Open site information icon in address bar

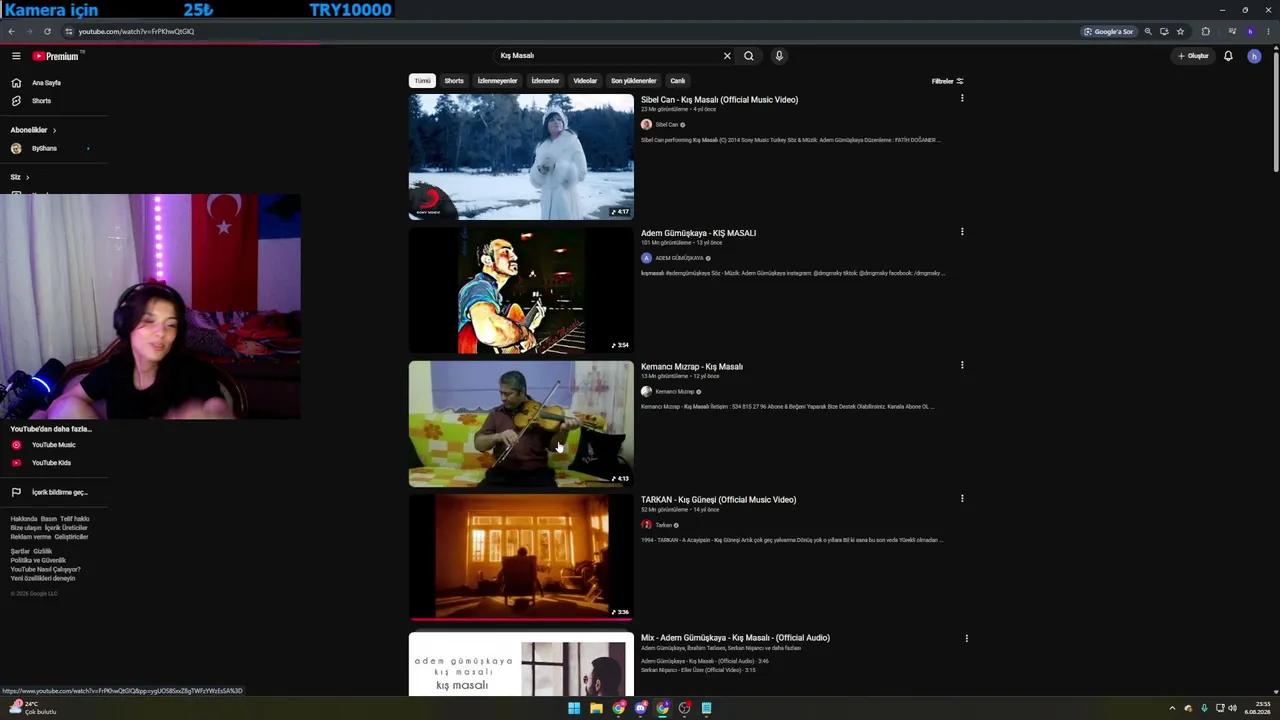(x=68, y=31)
